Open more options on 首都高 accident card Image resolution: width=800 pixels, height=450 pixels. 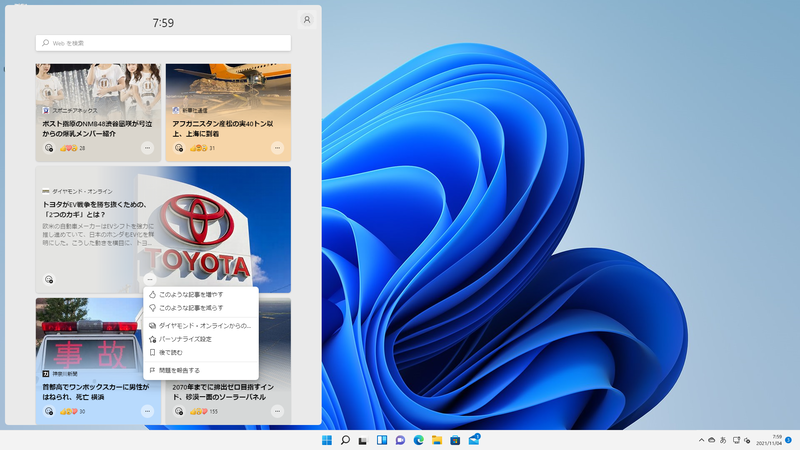(147, 411)
